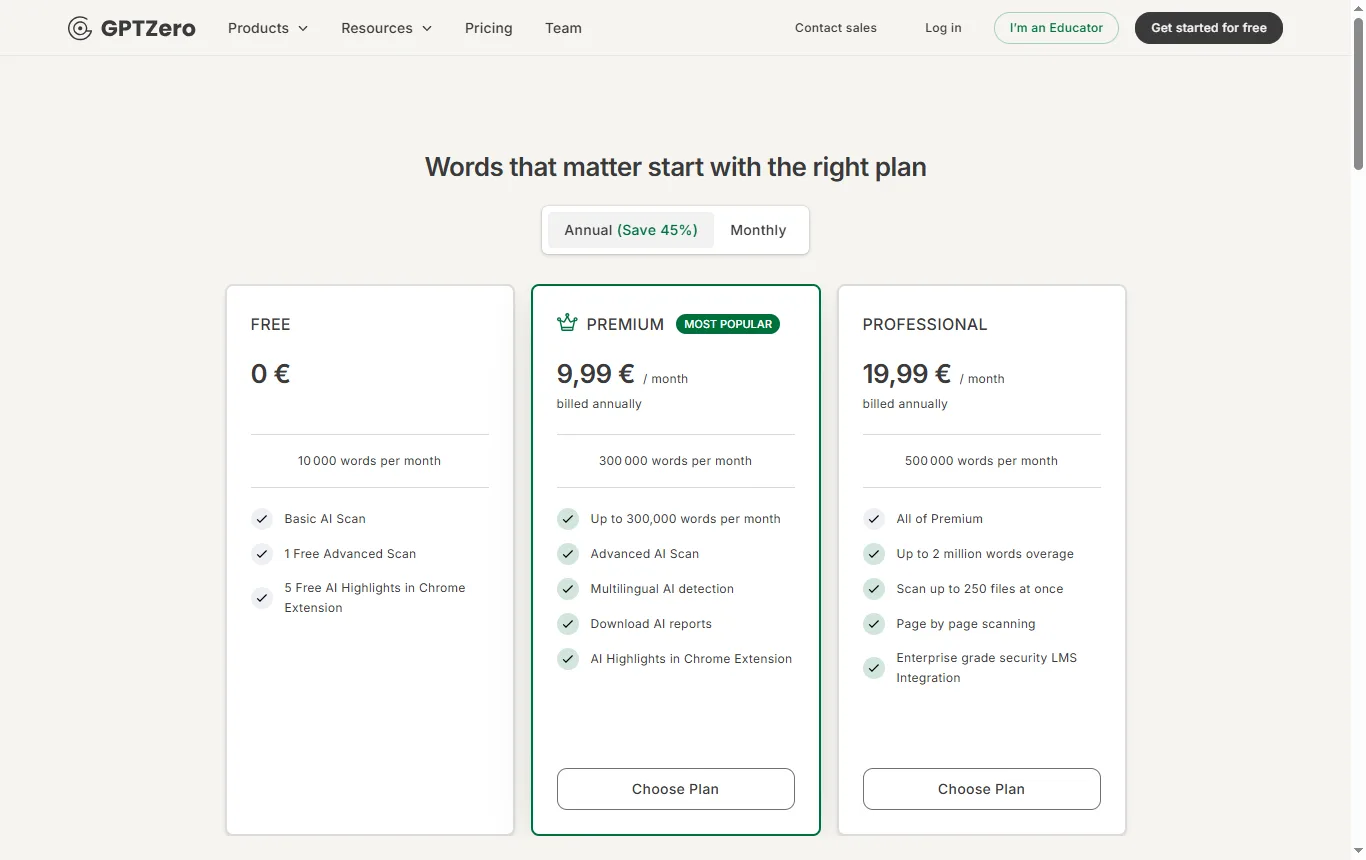Click the 300 000 words per month text
Screen dimensions: 1366x860
point(676,461)
